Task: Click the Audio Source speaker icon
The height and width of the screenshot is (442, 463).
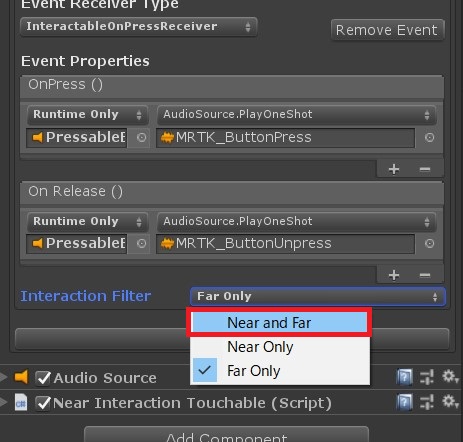Action: pos(21,377)
